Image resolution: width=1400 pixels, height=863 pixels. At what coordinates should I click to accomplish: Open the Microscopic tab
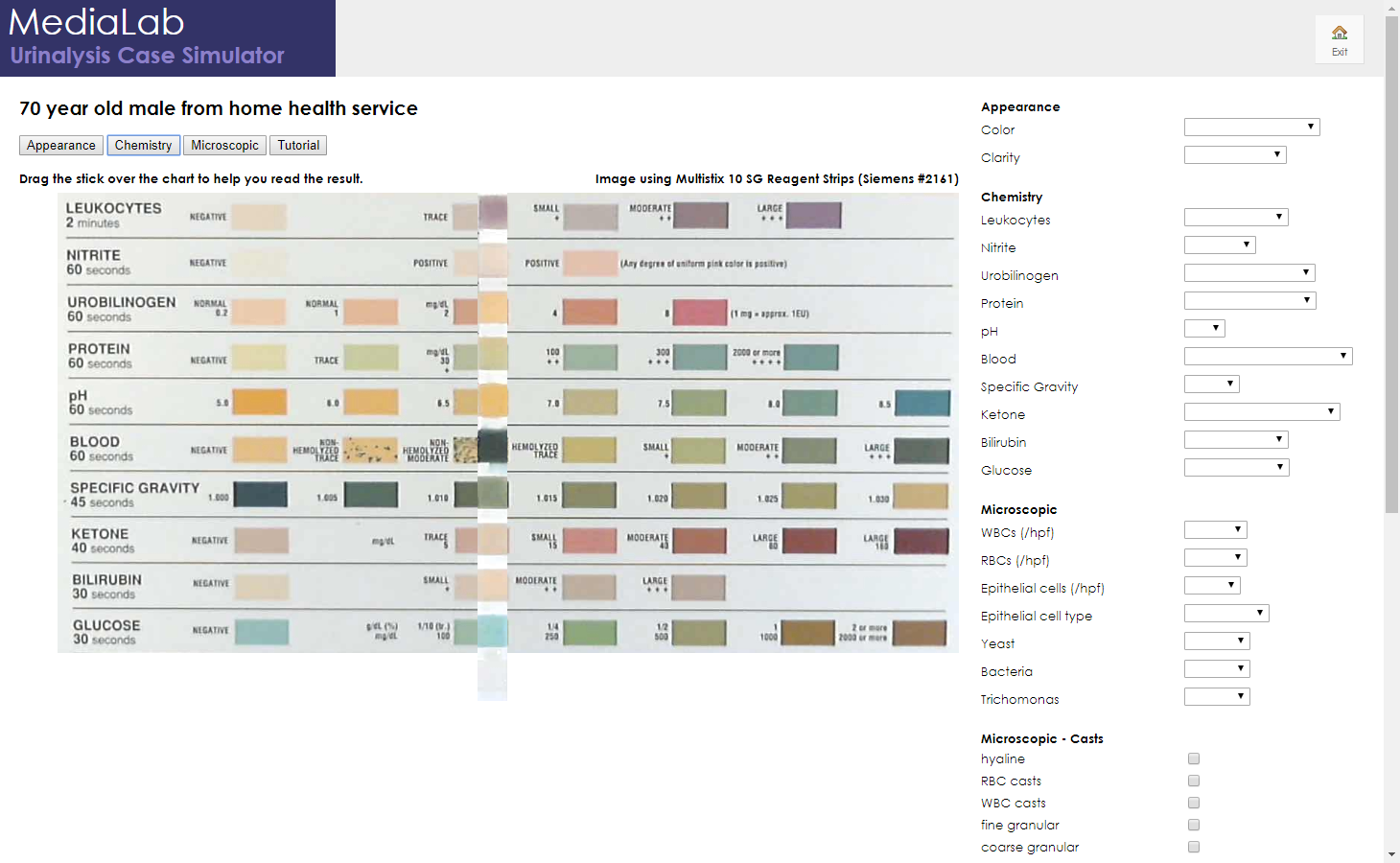[x=224, y=146]
